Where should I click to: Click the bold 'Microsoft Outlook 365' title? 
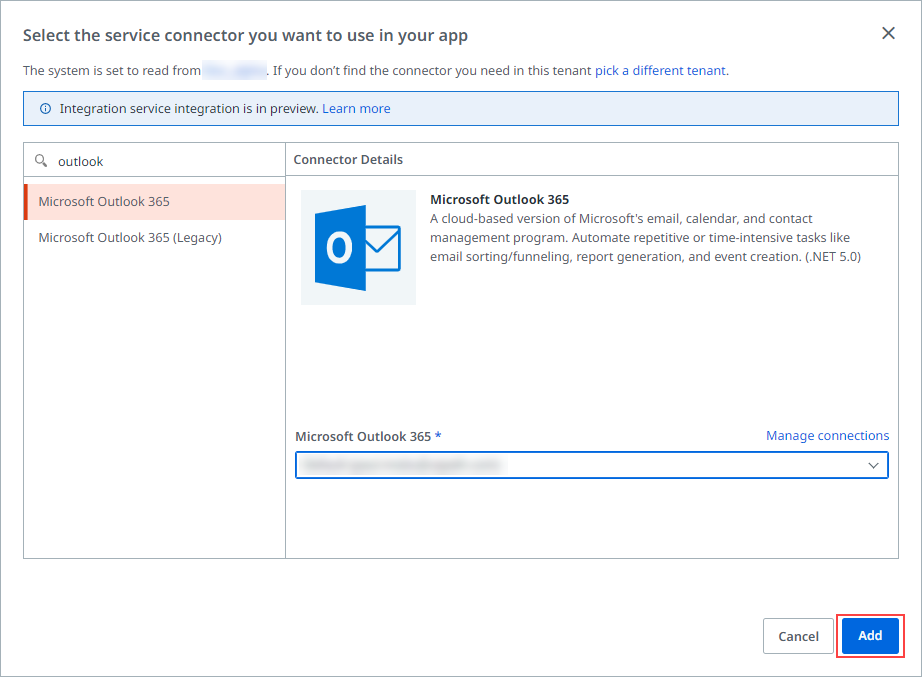pyautogui.click(x=499, y=199)
